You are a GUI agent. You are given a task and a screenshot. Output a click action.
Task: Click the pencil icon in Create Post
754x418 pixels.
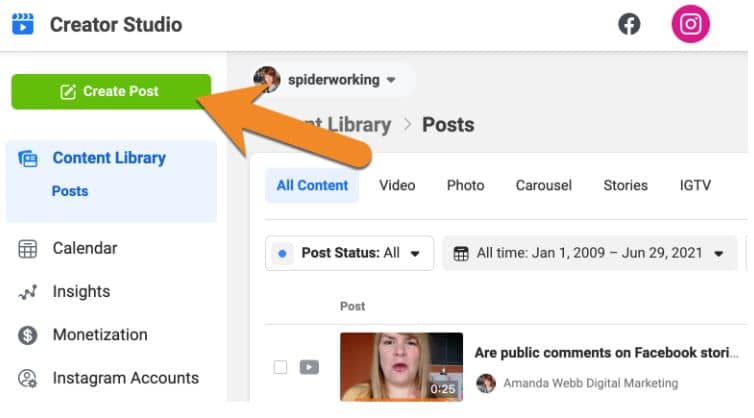(68, 91)
